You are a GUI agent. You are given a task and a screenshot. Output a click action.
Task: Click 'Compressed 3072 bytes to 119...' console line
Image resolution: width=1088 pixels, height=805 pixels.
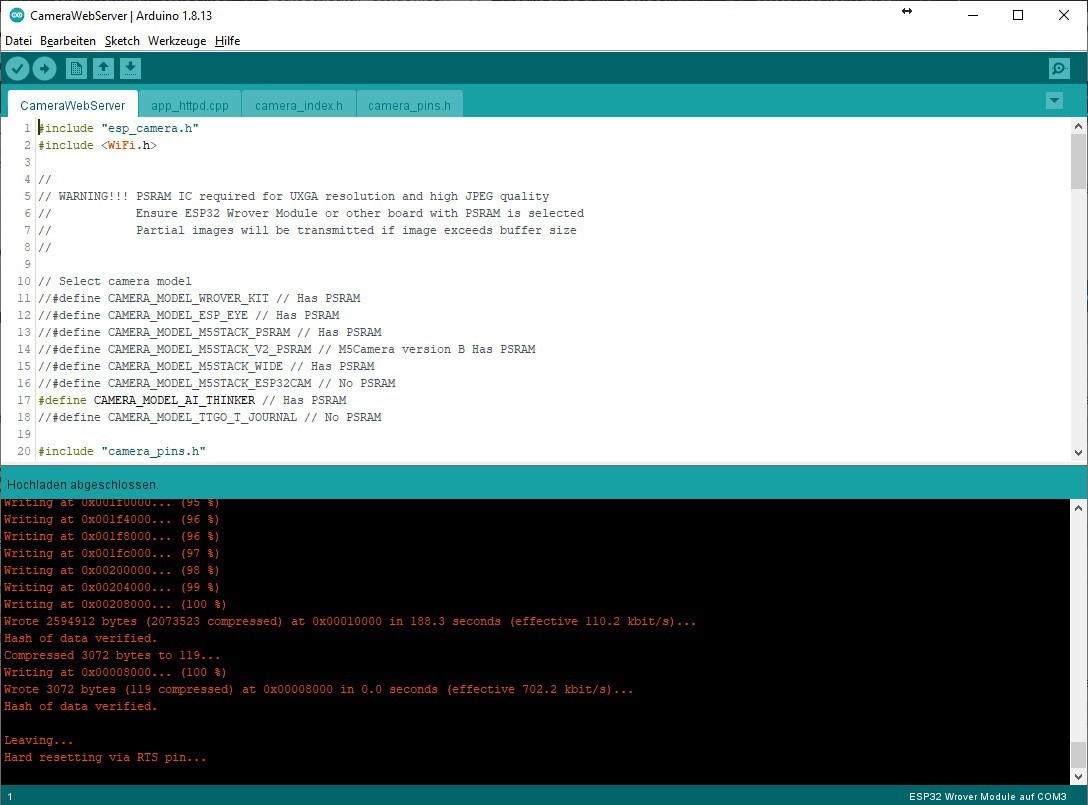click(x=112, y=655)
